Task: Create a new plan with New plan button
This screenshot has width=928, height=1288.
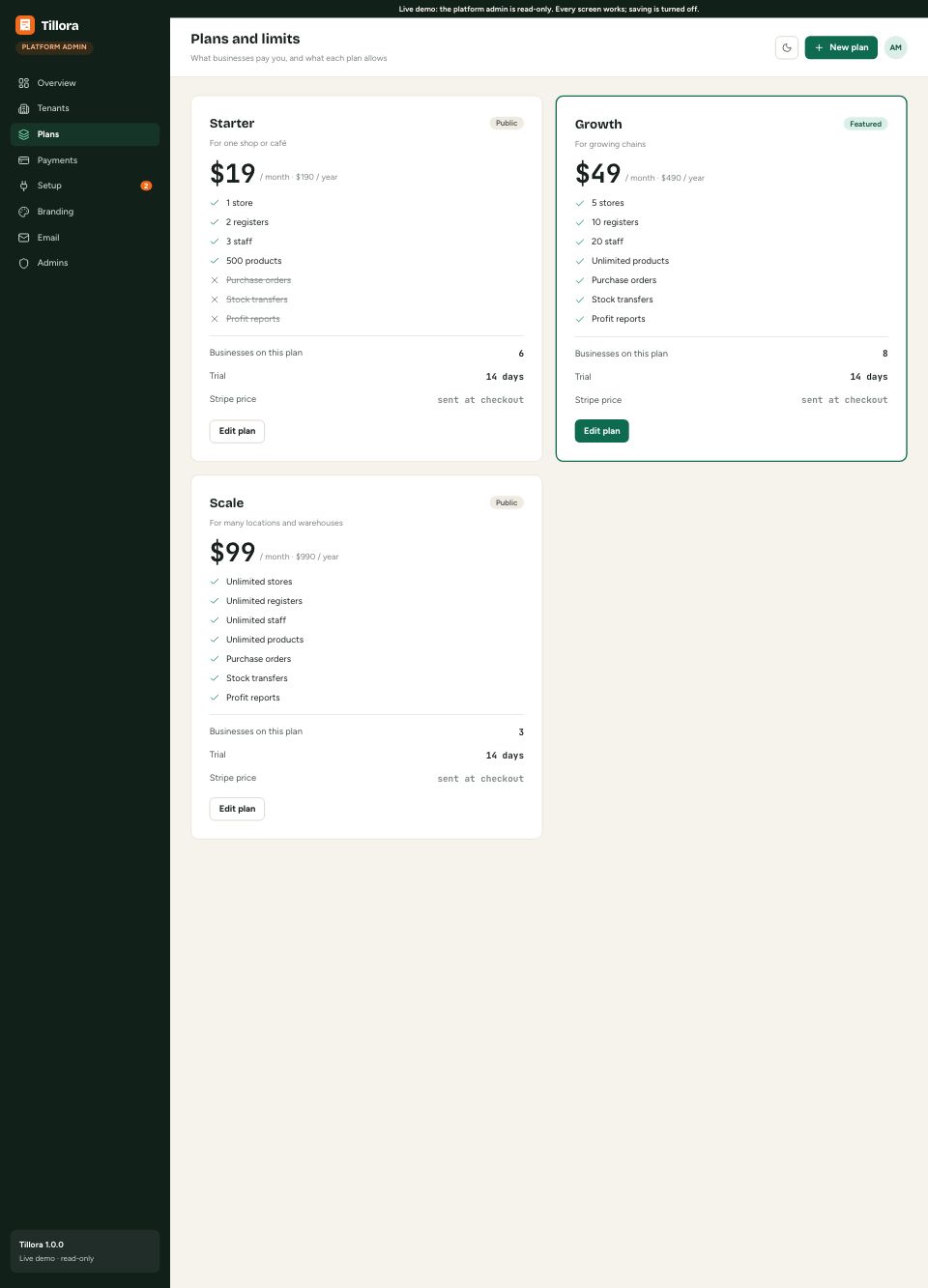Action: coord(841,47)
